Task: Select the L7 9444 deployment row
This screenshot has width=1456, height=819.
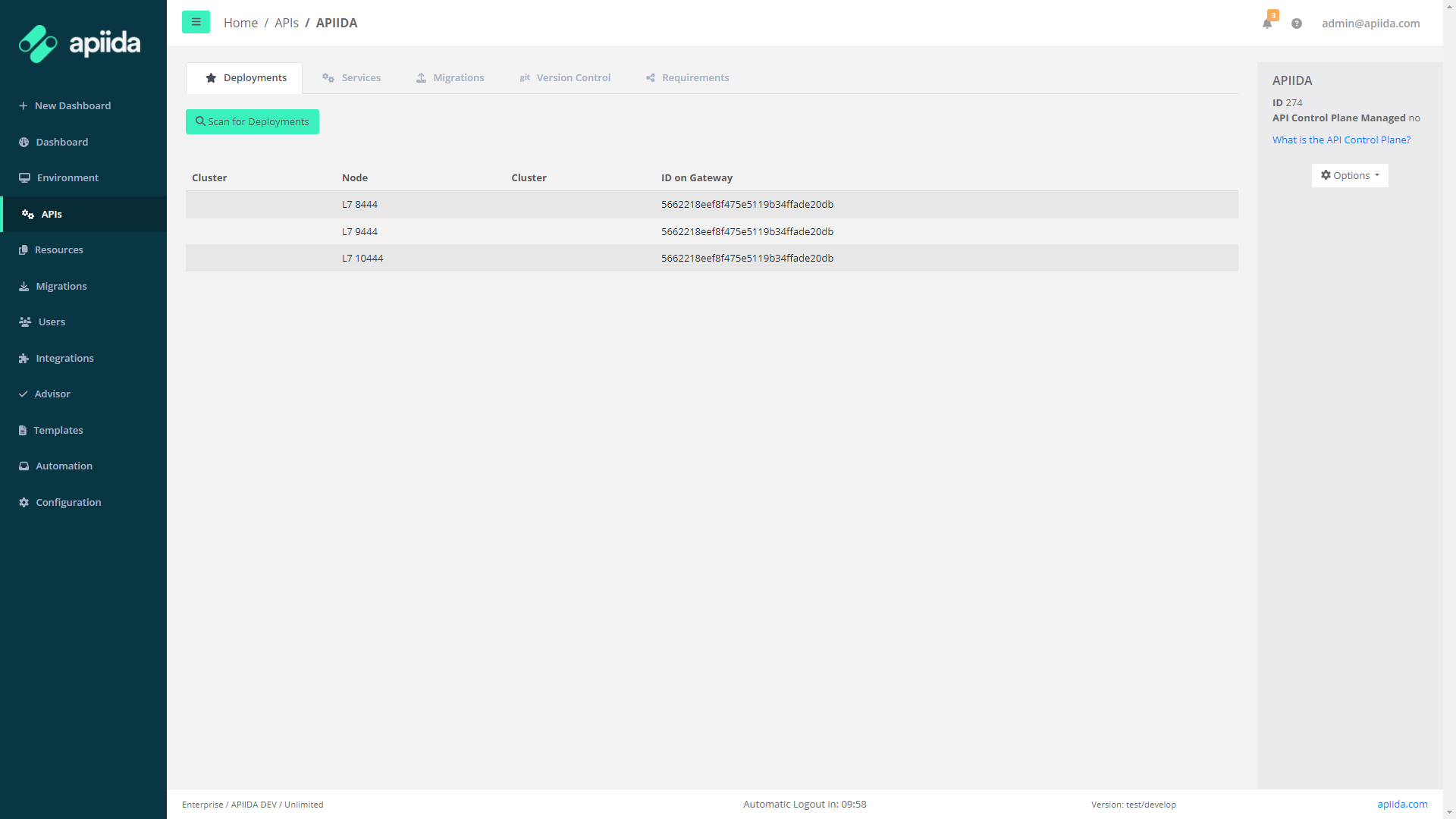Action: click(x=711, y=231)
